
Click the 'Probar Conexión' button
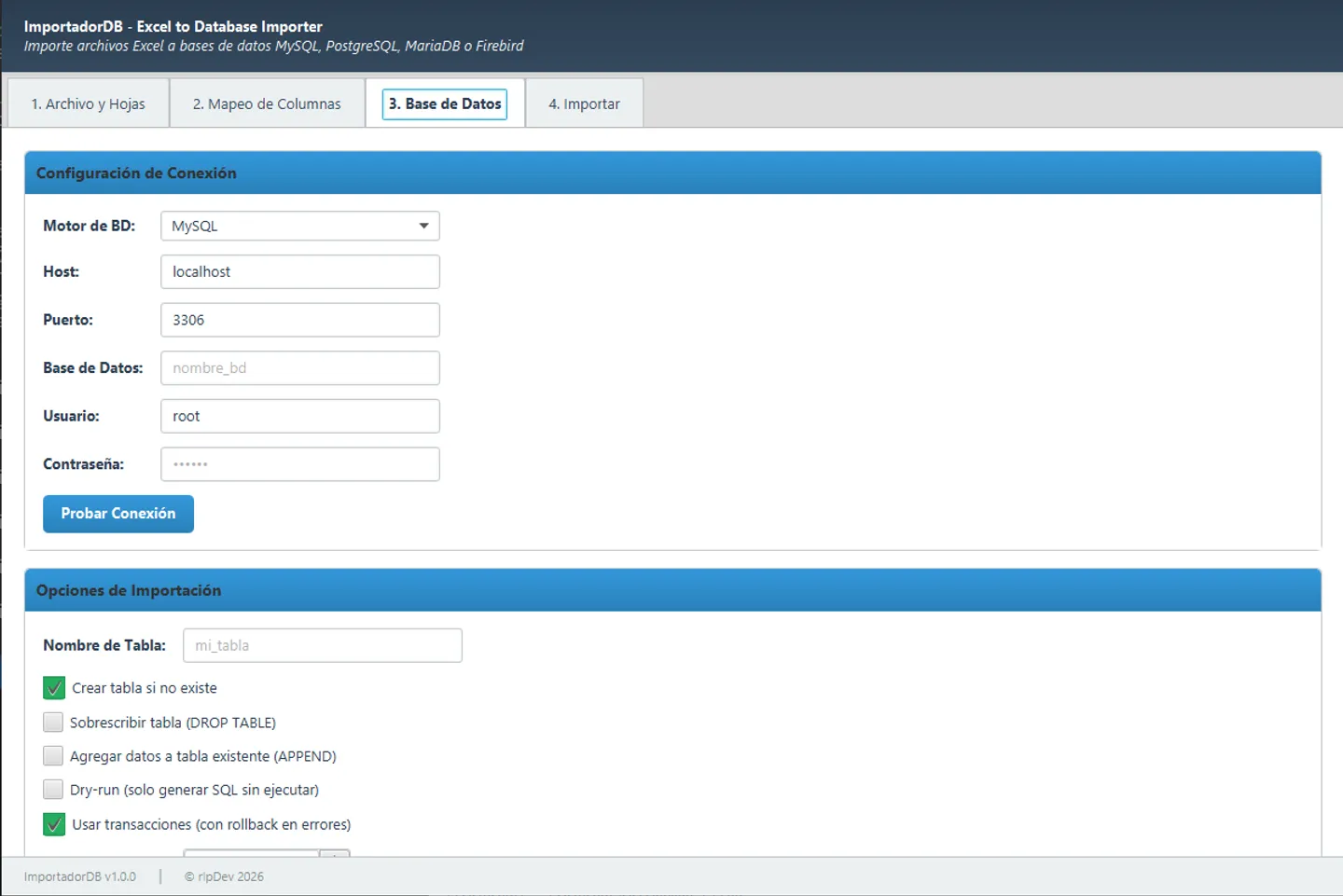tap(118, 514)
